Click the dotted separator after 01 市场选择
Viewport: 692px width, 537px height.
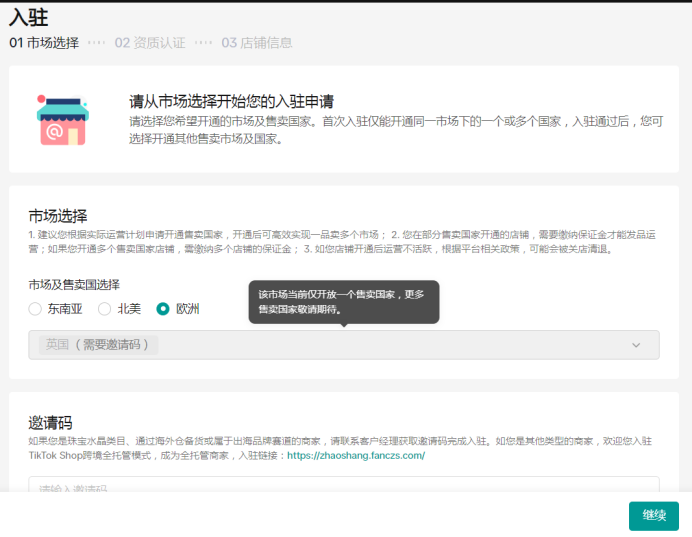(96, 43)
